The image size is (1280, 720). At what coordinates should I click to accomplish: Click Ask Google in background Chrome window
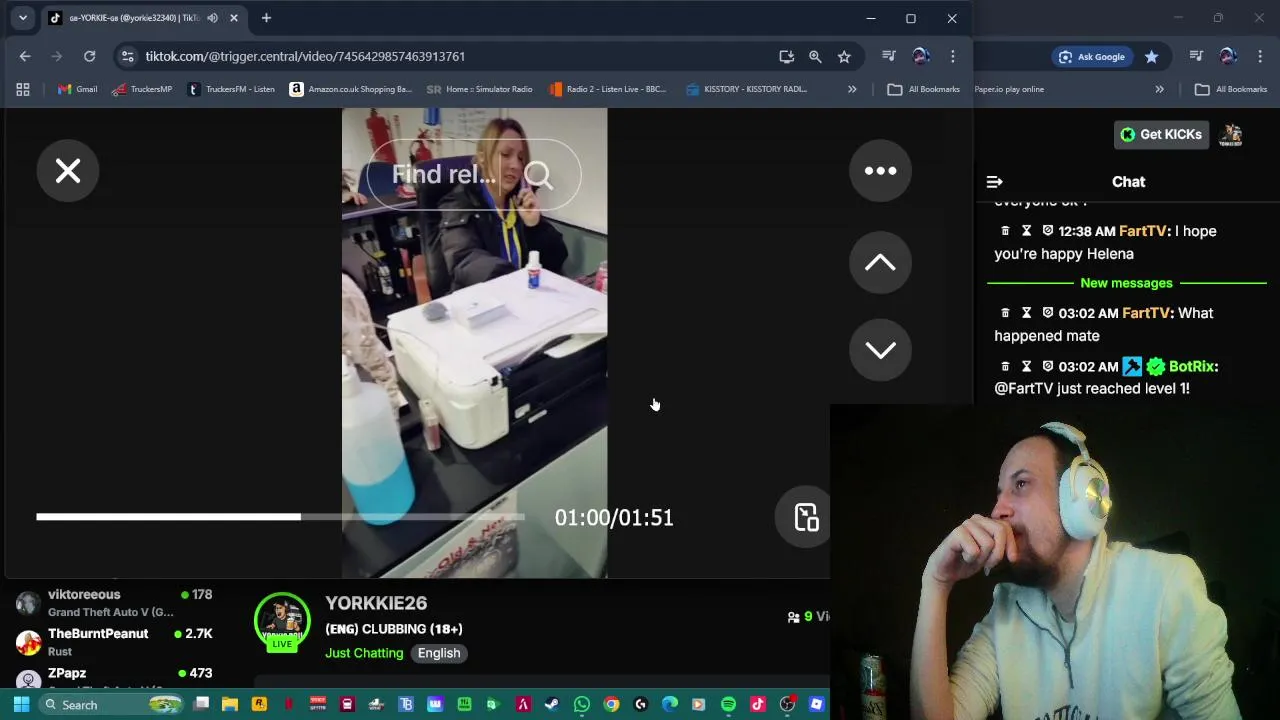tap(1092, 57)
